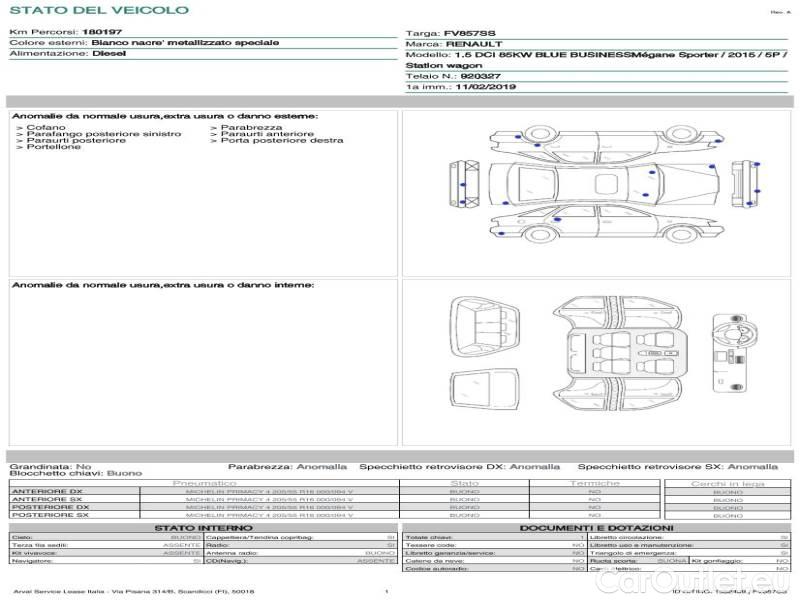Select the 'STATO INTERNO' section header

coord(204,528)
